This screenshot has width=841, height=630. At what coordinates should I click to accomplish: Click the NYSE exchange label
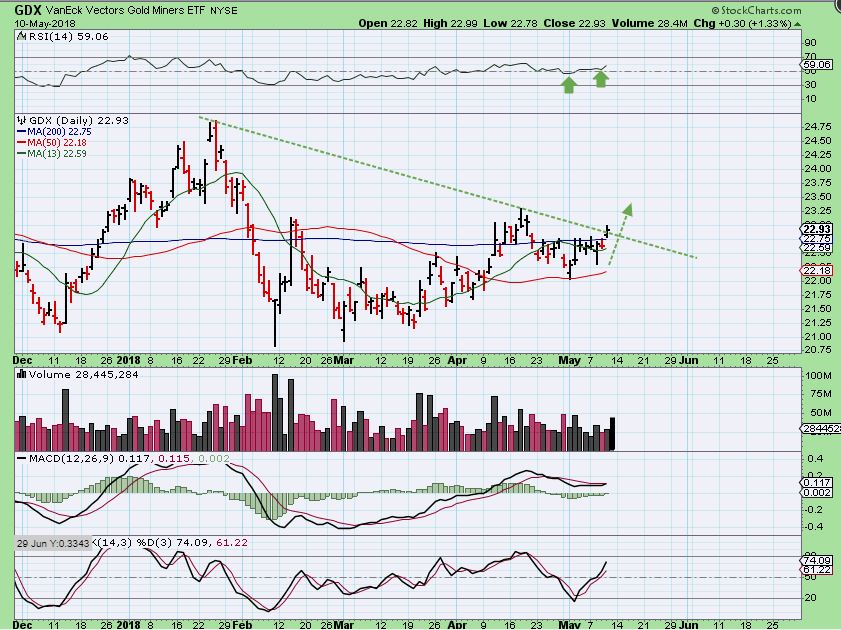[223, 10]
